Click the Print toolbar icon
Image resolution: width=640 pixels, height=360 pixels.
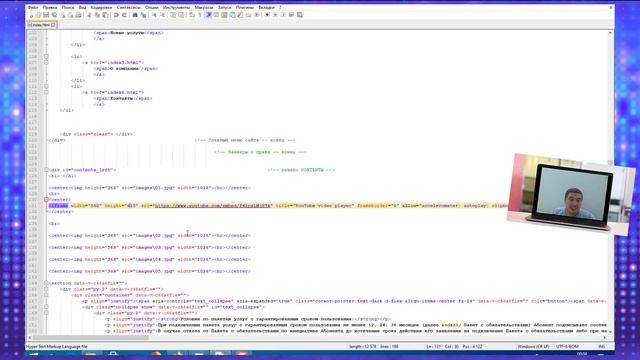pyautogui.click(x=78, y=15)
